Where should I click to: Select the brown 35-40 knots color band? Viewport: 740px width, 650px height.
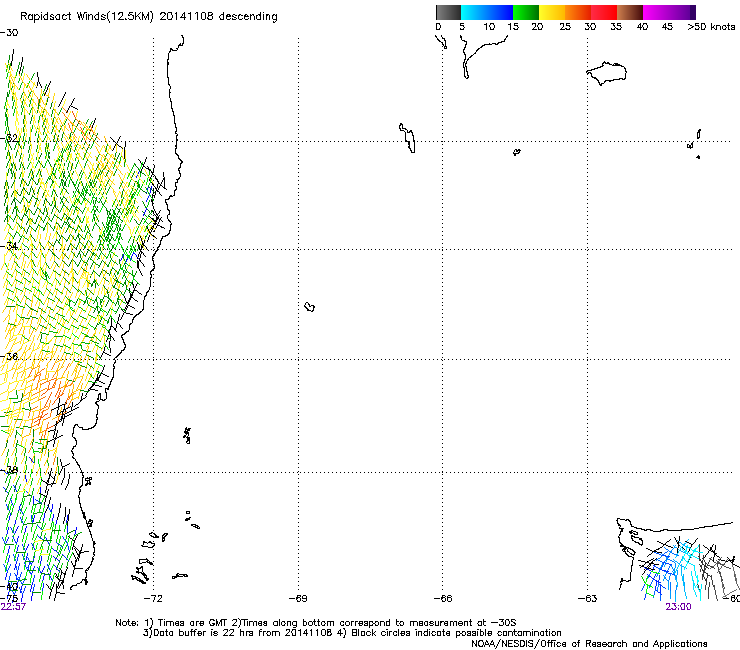(630, 12)
